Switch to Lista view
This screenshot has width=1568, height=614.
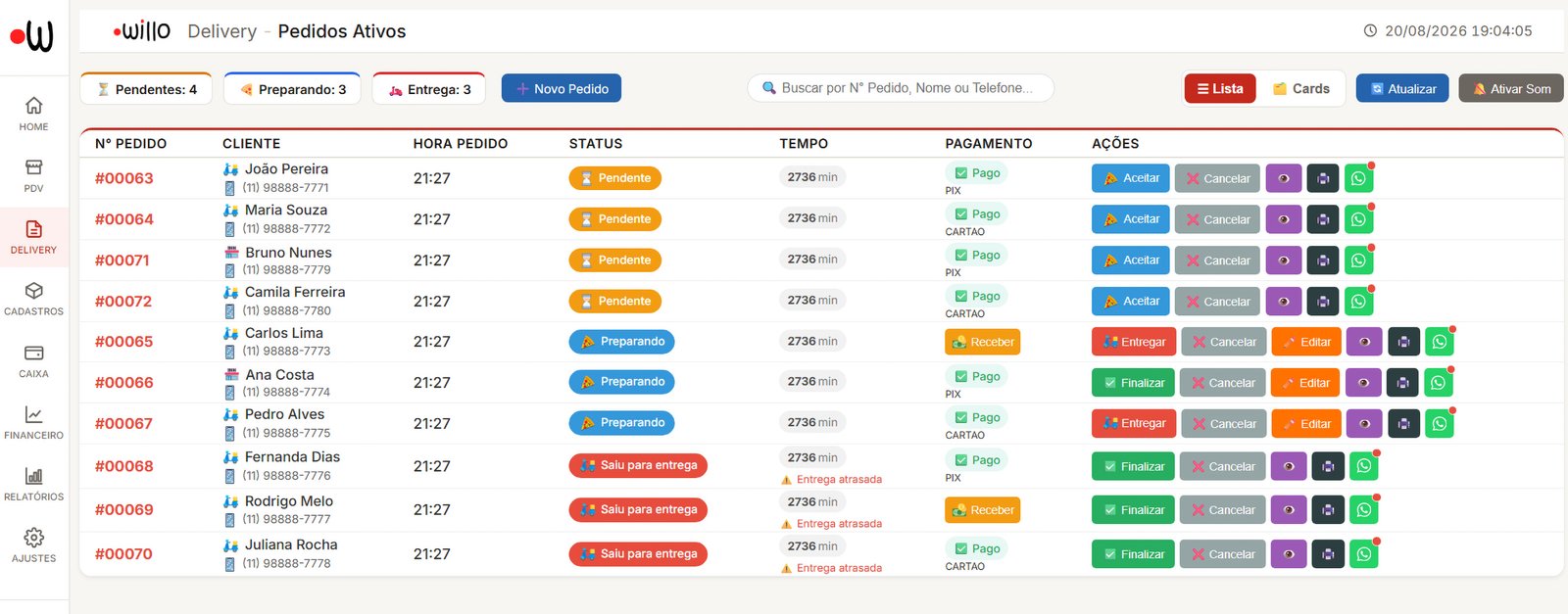click(1220, 88)
